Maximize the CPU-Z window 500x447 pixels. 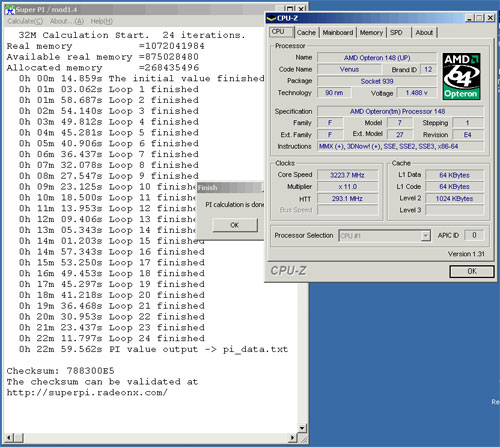[479, 18]
